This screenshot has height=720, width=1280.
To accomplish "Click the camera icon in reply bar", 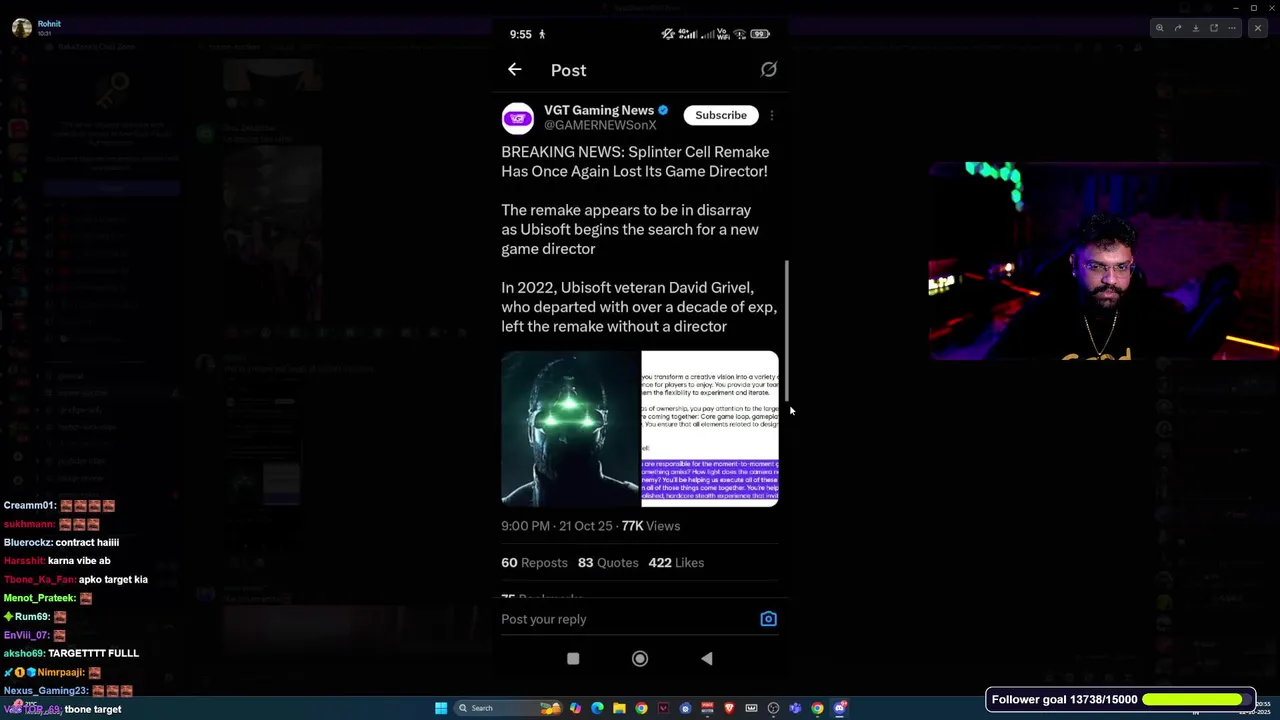I will (768, 619).
